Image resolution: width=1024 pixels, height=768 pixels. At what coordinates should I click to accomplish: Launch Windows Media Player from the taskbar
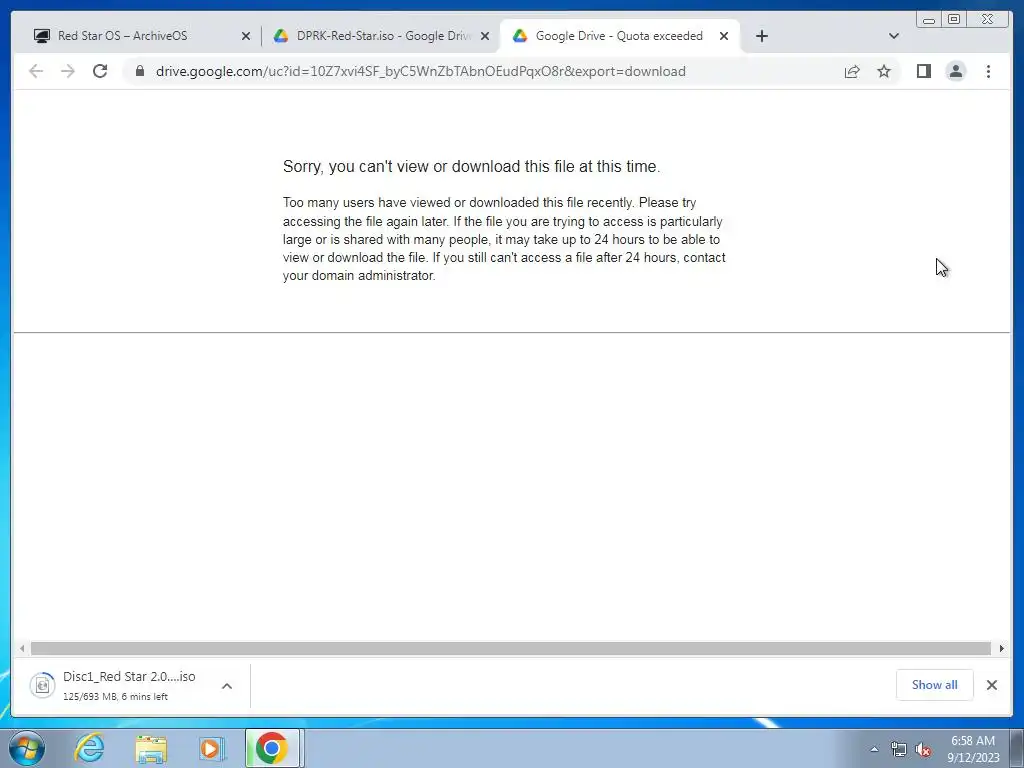pyautogui.click(x=212, y=748)
